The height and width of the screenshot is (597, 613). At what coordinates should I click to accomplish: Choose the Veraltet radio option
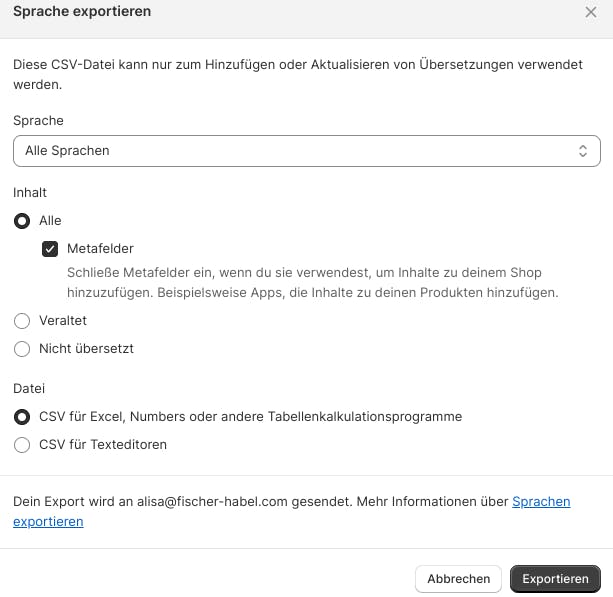[22, 321]
